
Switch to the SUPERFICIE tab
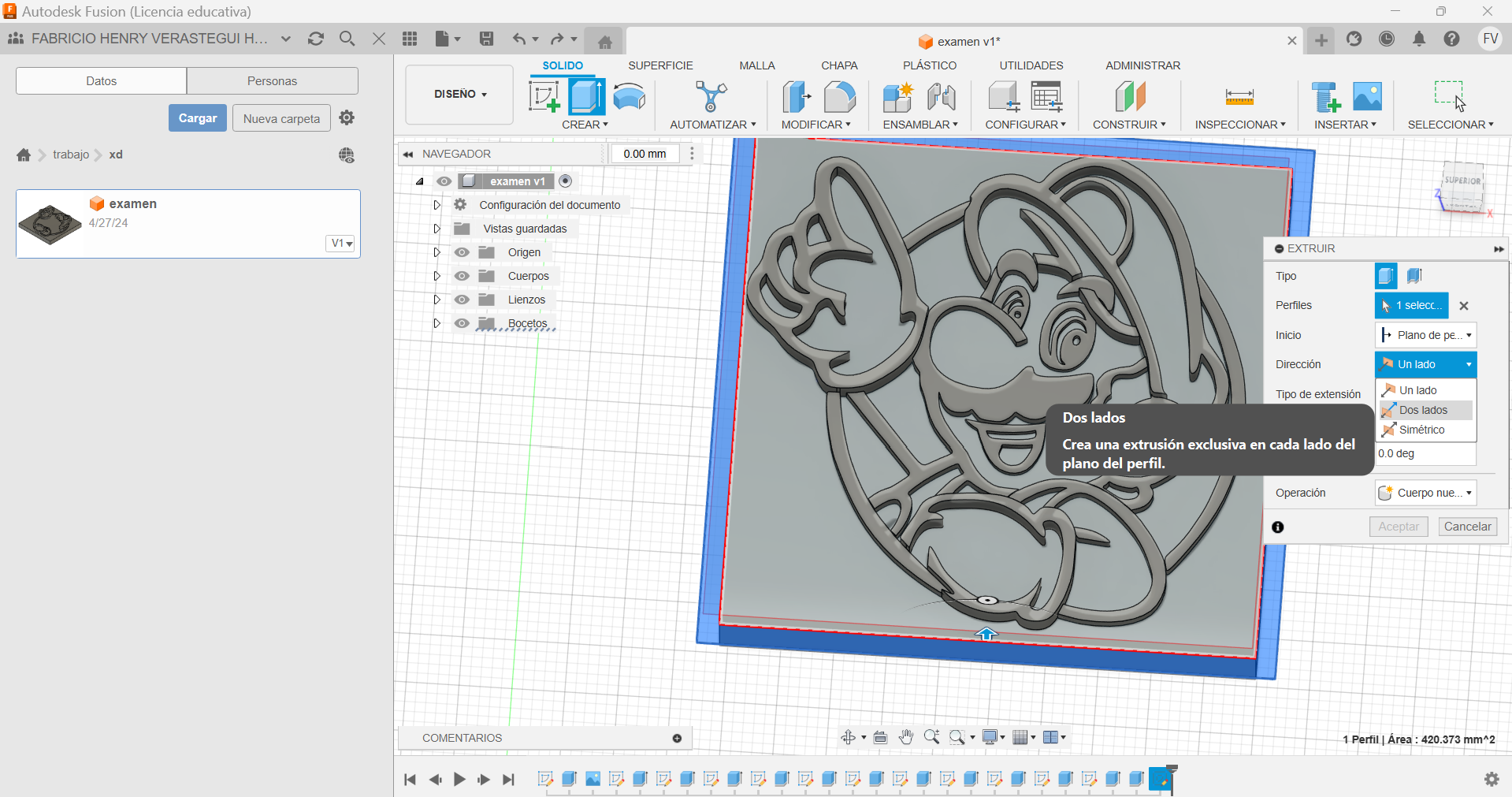660,65
